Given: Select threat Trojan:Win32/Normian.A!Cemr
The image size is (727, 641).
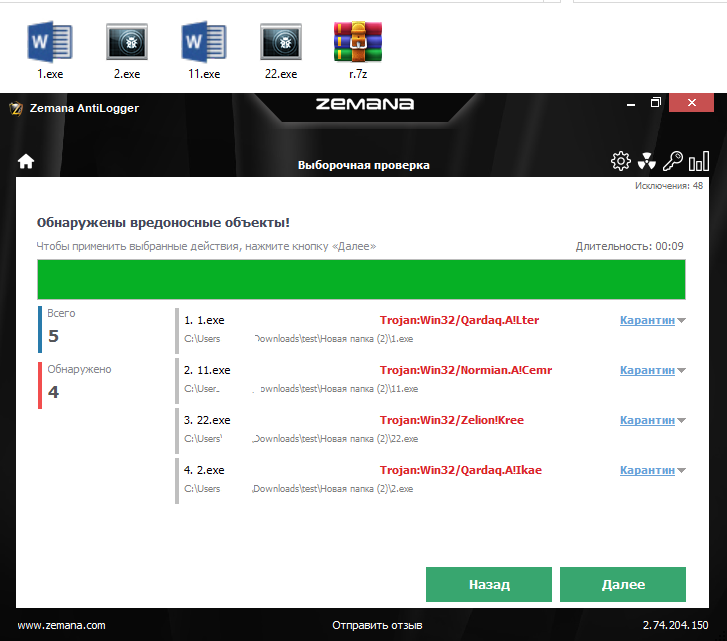Looking at the screenshot, I should coord(466,370).
